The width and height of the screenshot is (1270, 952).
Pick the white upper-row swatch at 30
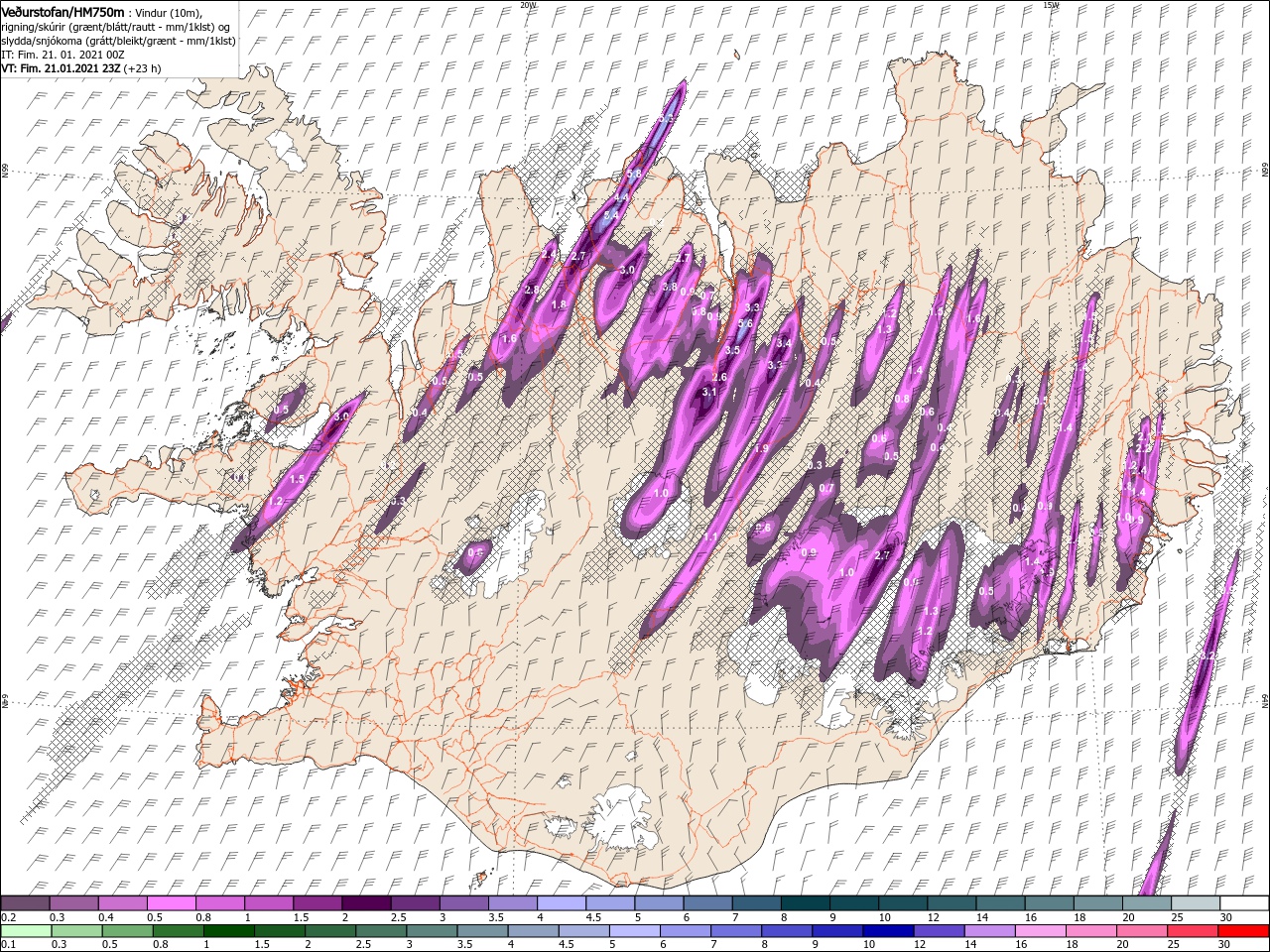coord(1244,903)
